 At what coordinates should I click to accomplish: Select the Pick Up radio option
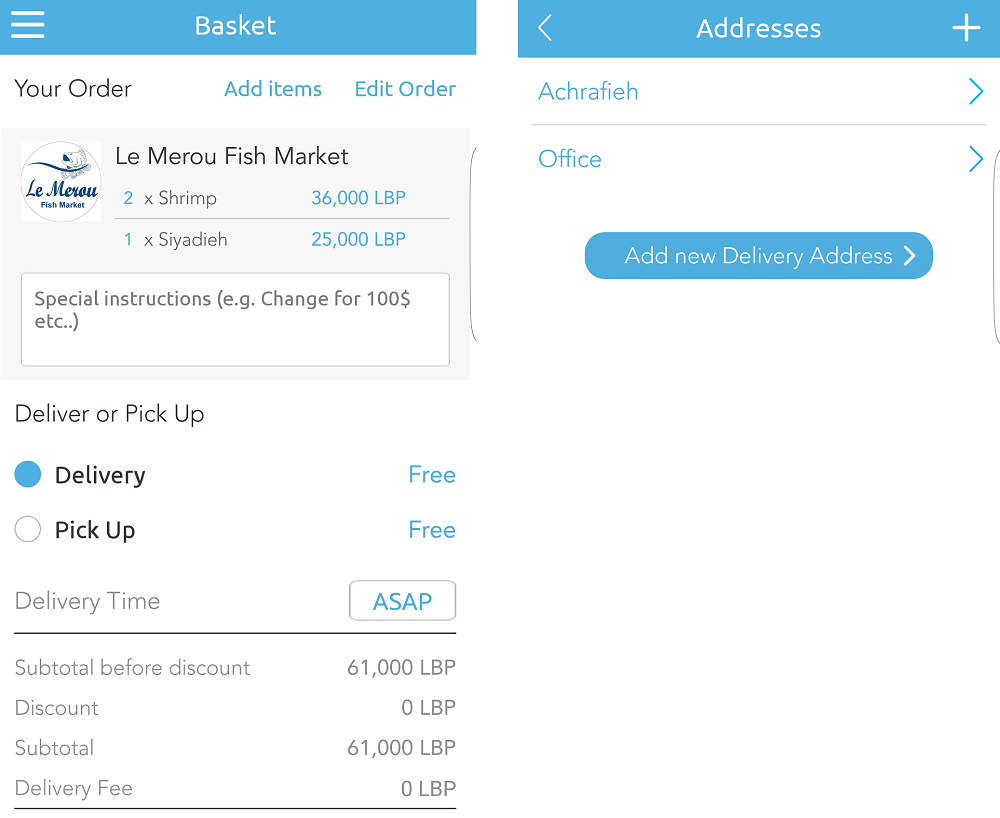tap(28, 530)
